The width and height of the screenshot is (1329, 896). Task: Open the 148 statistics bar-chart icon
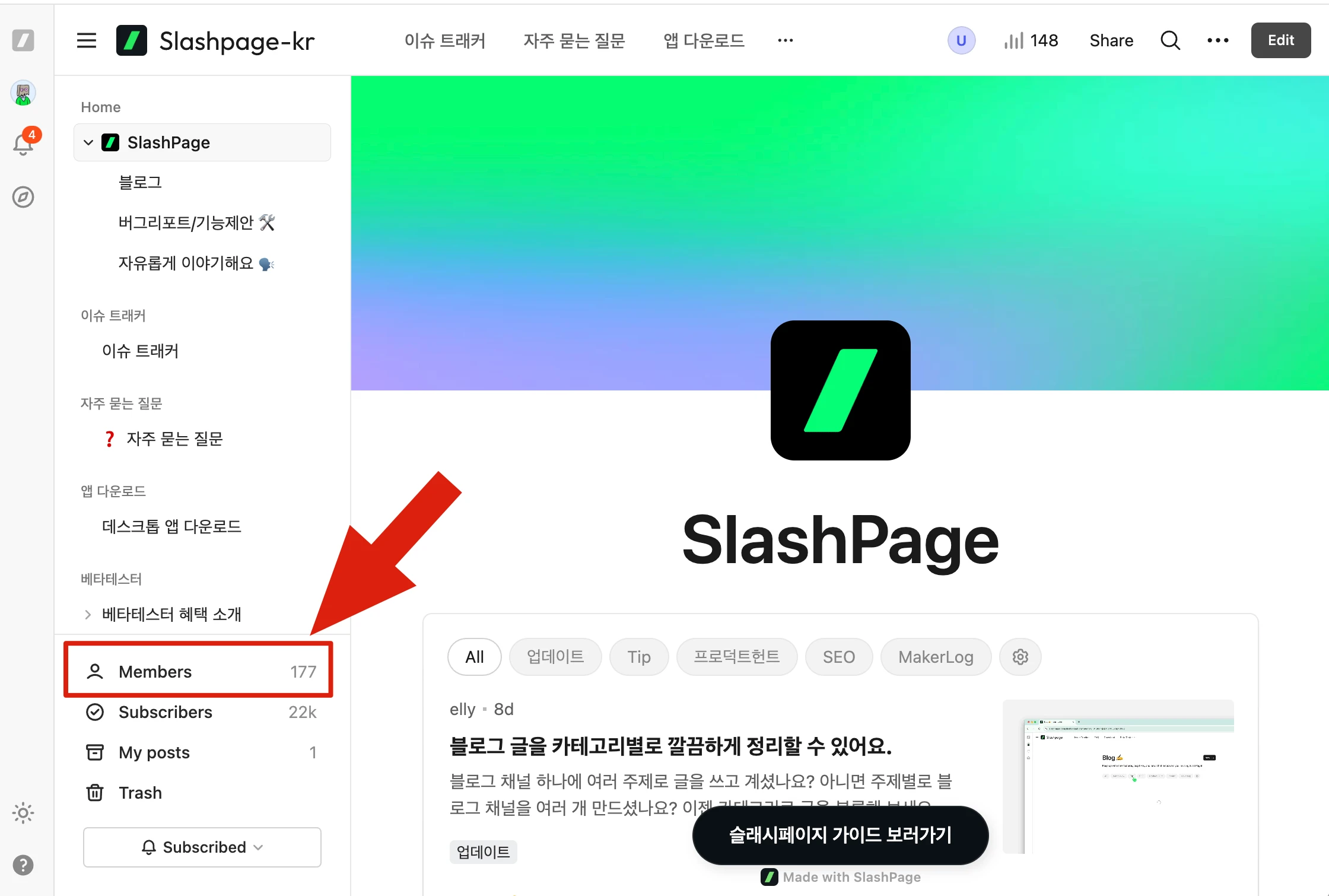pos(1013,40)
